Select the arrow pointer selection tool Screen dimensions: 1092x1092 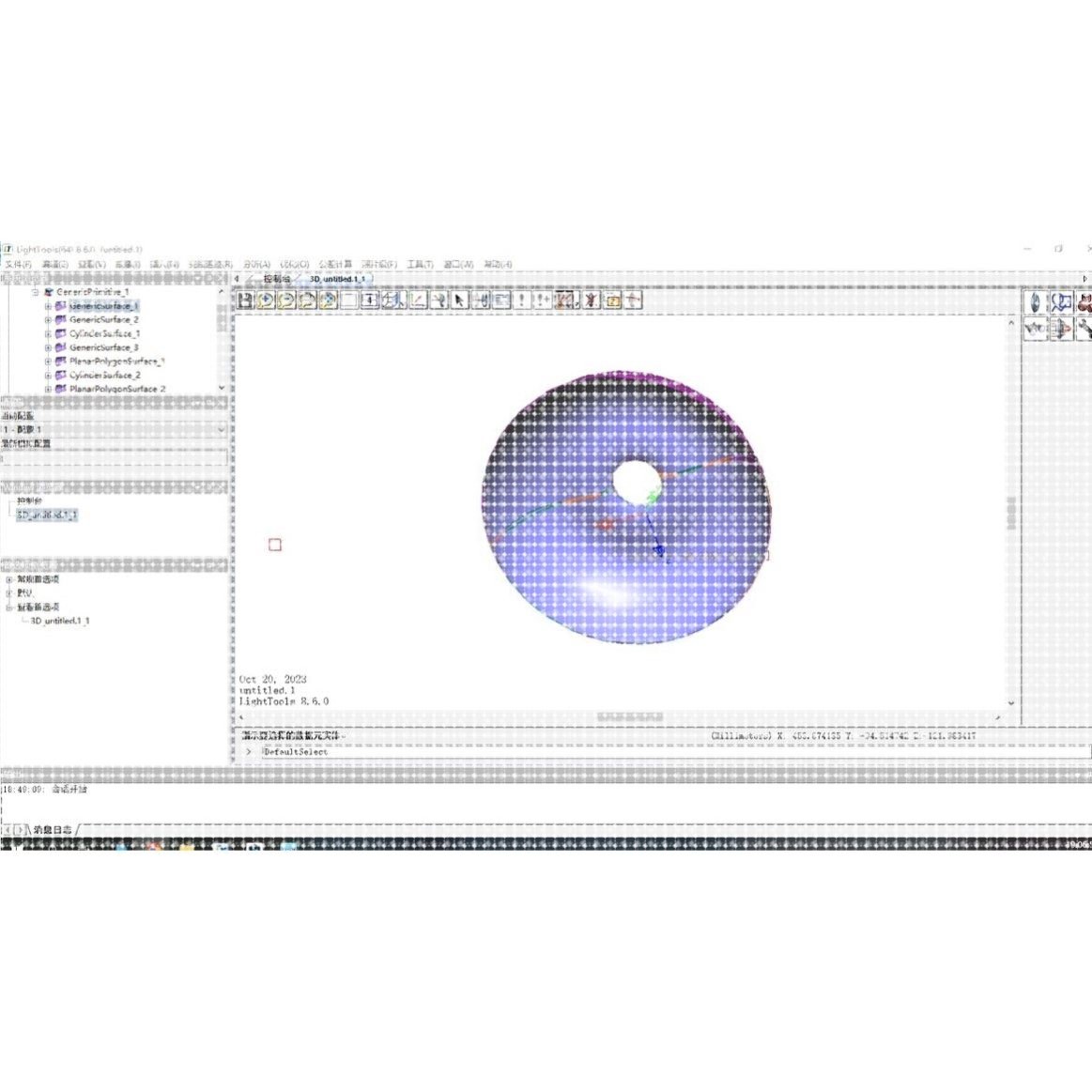pyautogui.click(x=459, y=300)
